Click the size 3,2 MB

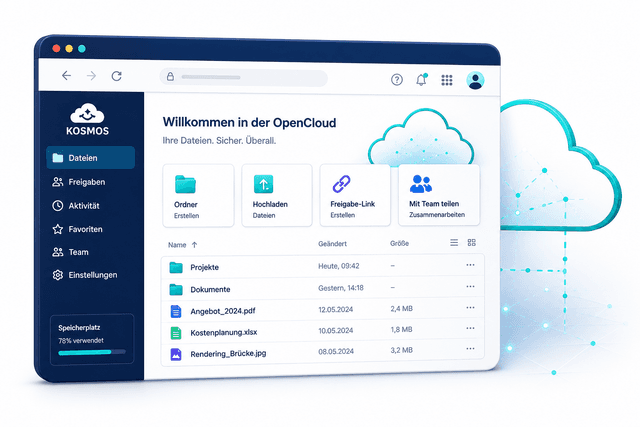coord(401,350)
